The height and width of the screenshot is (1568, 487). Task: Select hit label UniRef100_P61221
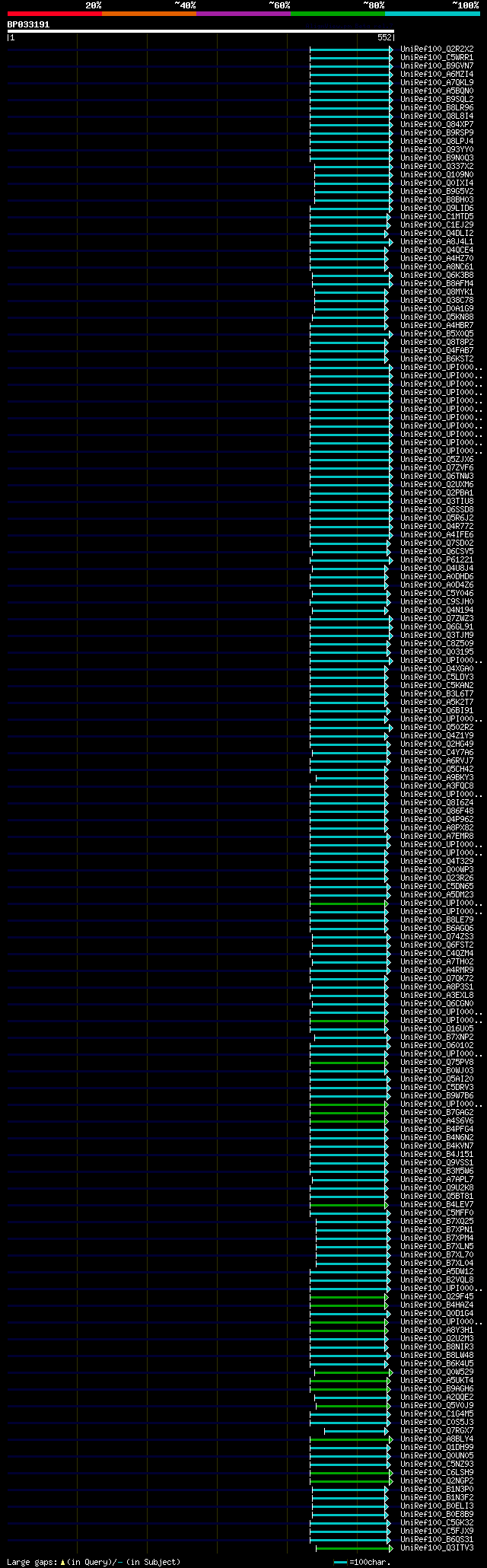click(437, 559)
